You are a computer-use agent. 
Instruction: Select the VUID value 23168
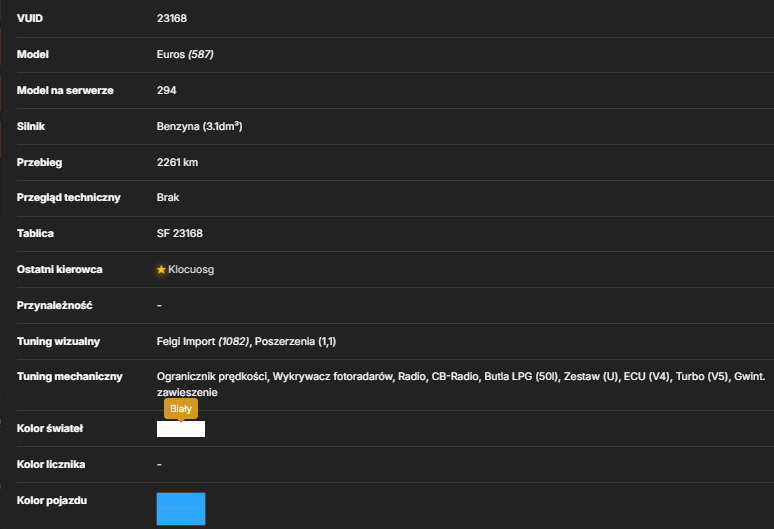point(172,18)
